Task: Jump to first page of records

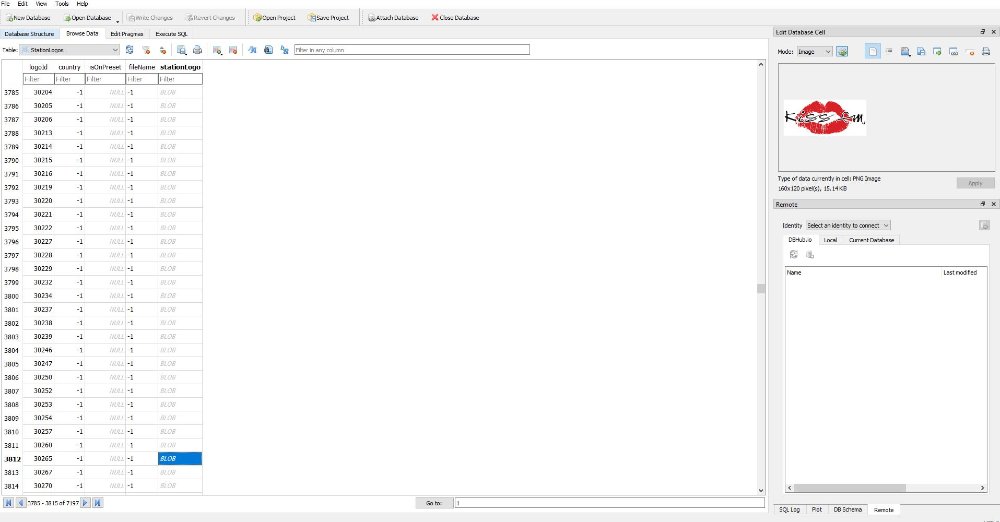Action: coord(8,503)
